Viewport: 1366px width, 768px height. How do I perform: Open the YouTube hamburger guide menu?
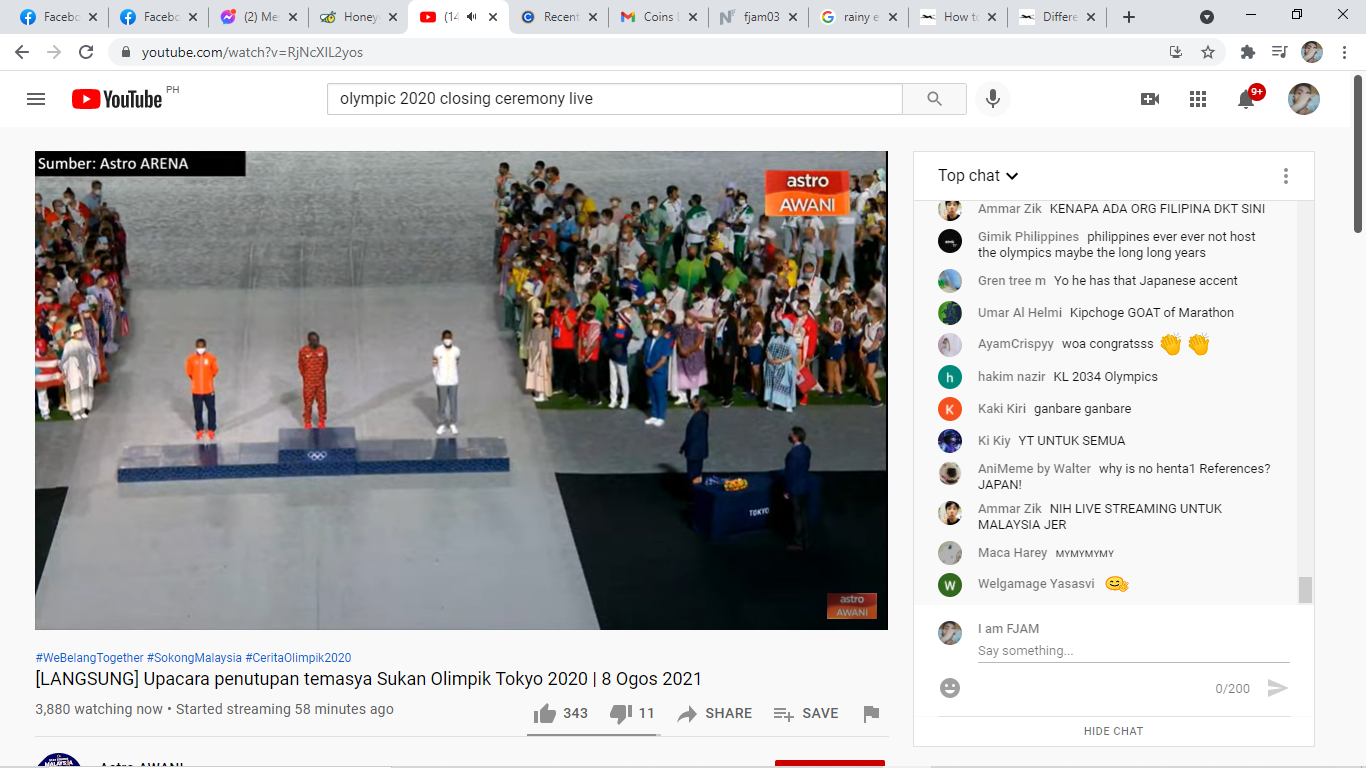tap(36, 99)
